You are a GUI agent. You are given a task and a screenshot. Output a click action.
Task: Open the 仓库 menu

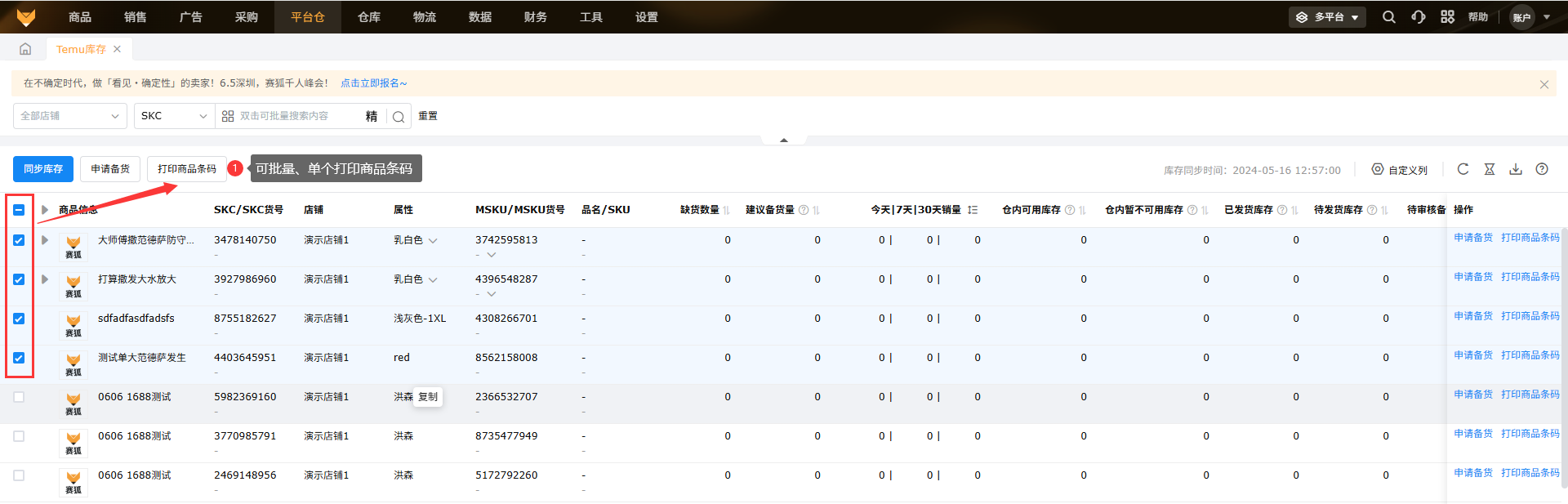click(369, 17)
